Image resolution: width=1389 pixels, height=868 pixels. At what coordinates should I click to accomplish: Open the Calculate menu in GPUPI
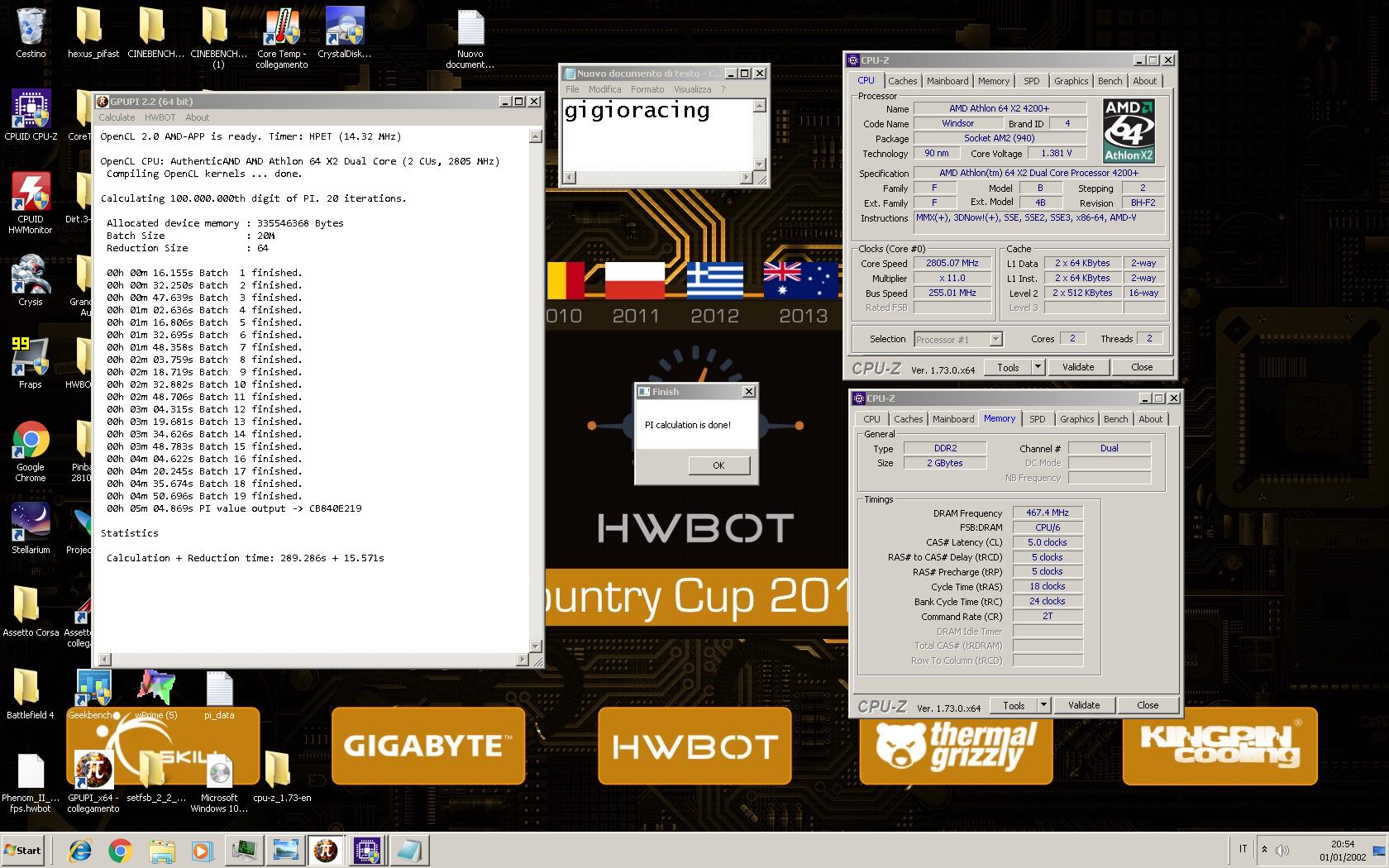[x=117, y=117]
